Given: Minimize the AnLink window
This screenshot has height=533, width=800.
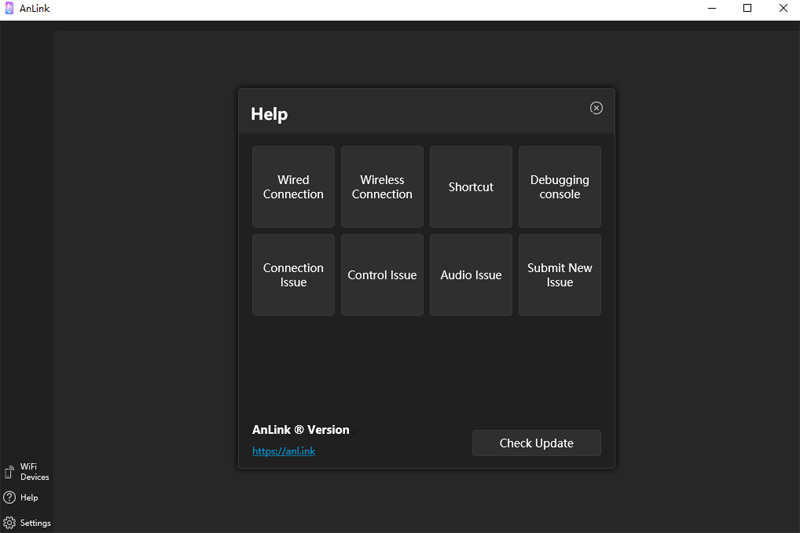Looking at the screenshot, I should [x=712, y=9].
